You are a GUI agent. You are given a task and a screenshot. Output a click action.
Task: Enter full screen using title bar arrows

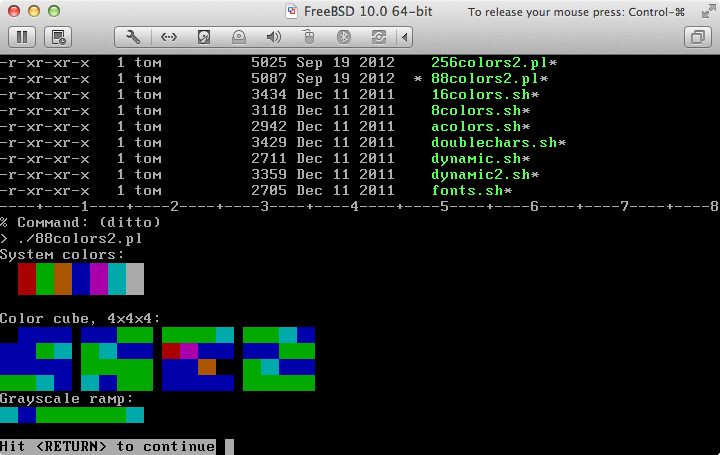coord(704,11)
